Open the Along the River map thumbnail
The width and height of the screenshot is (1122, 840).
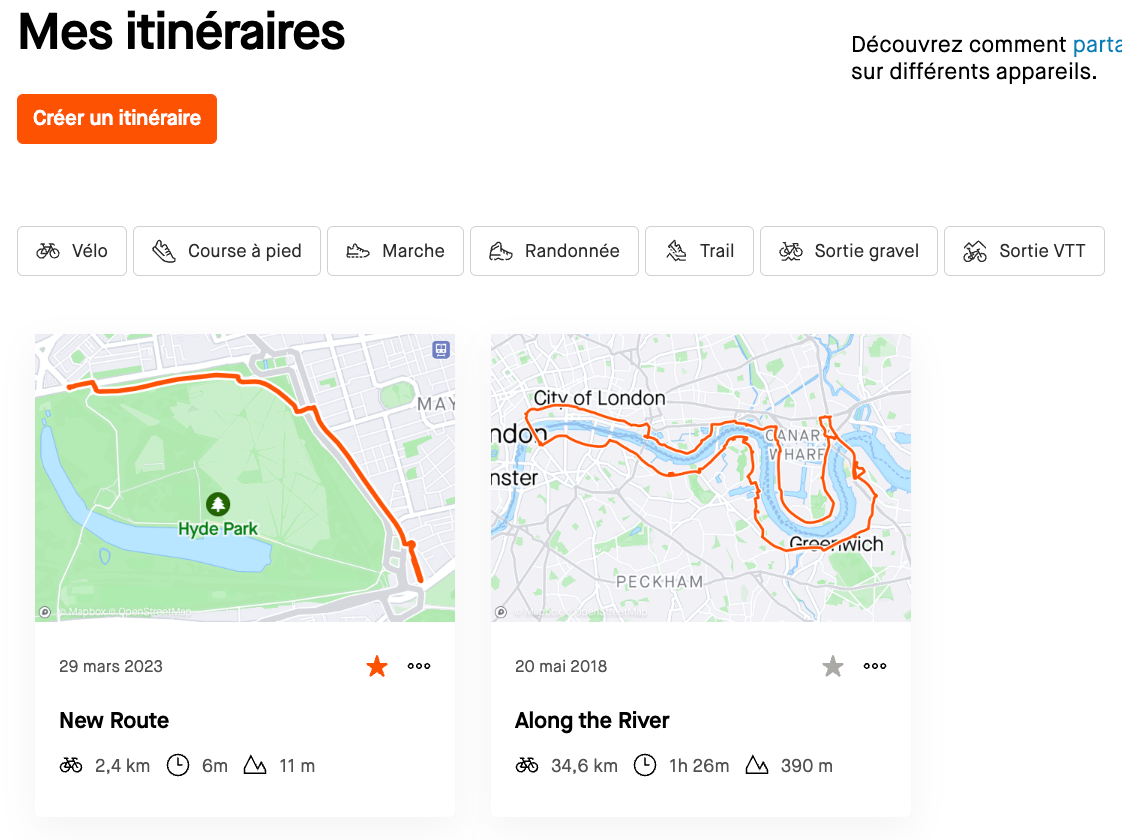[700, 477]
